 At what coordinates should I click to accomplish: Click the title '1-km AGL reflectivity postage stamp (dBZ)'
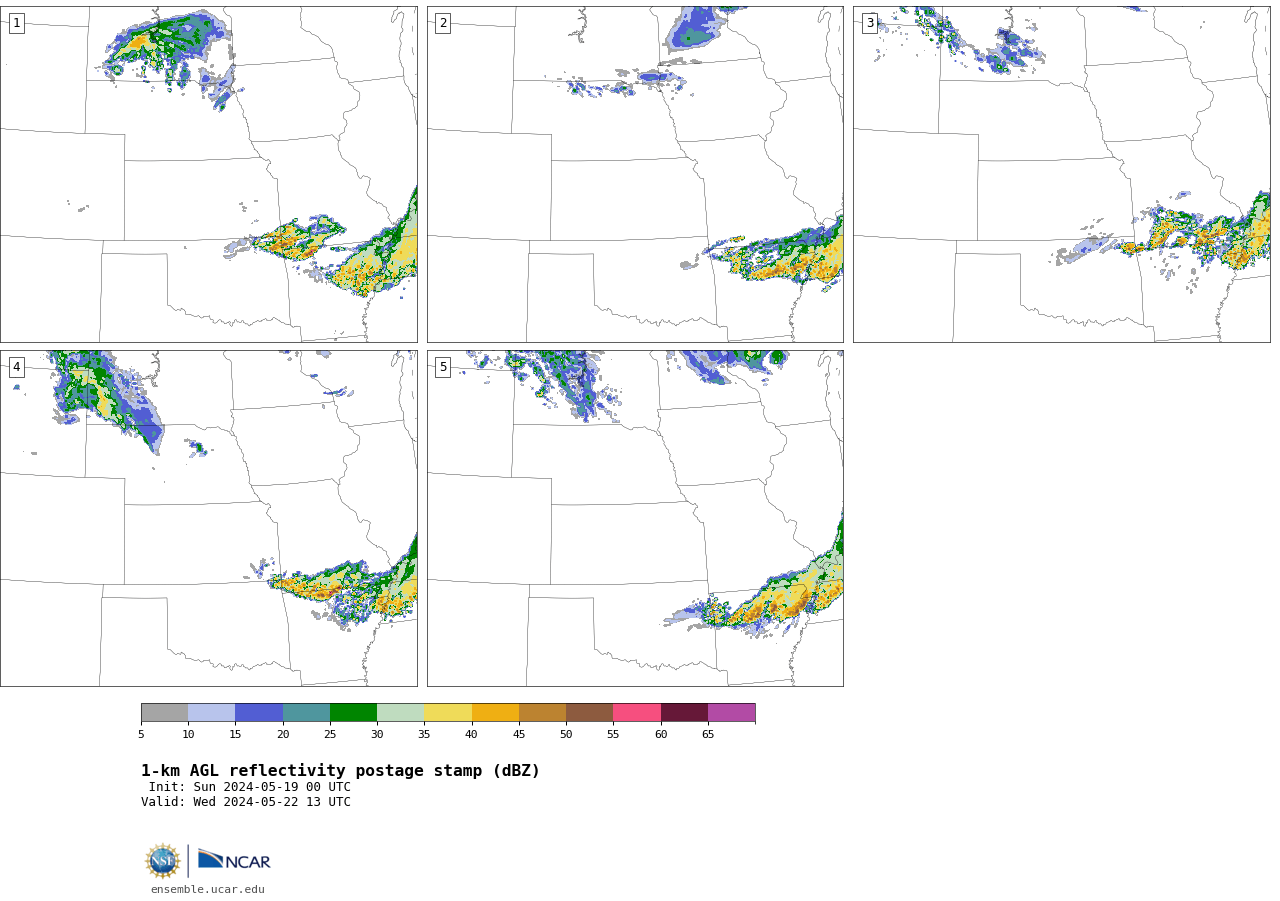pyautogui.click(x=340, y=771)
